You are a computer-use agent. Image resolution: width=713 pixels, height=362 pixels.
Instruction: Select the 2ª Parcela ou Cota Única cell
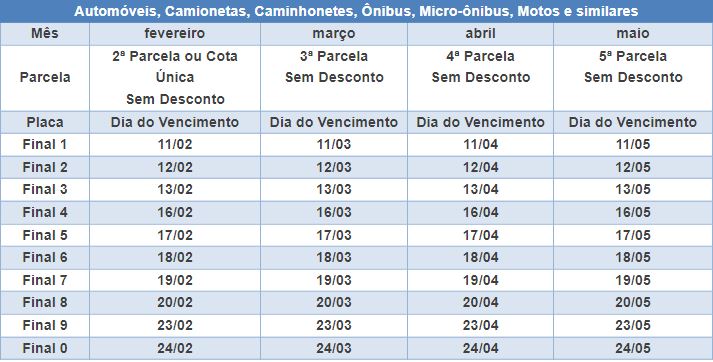tap(175, 78)
